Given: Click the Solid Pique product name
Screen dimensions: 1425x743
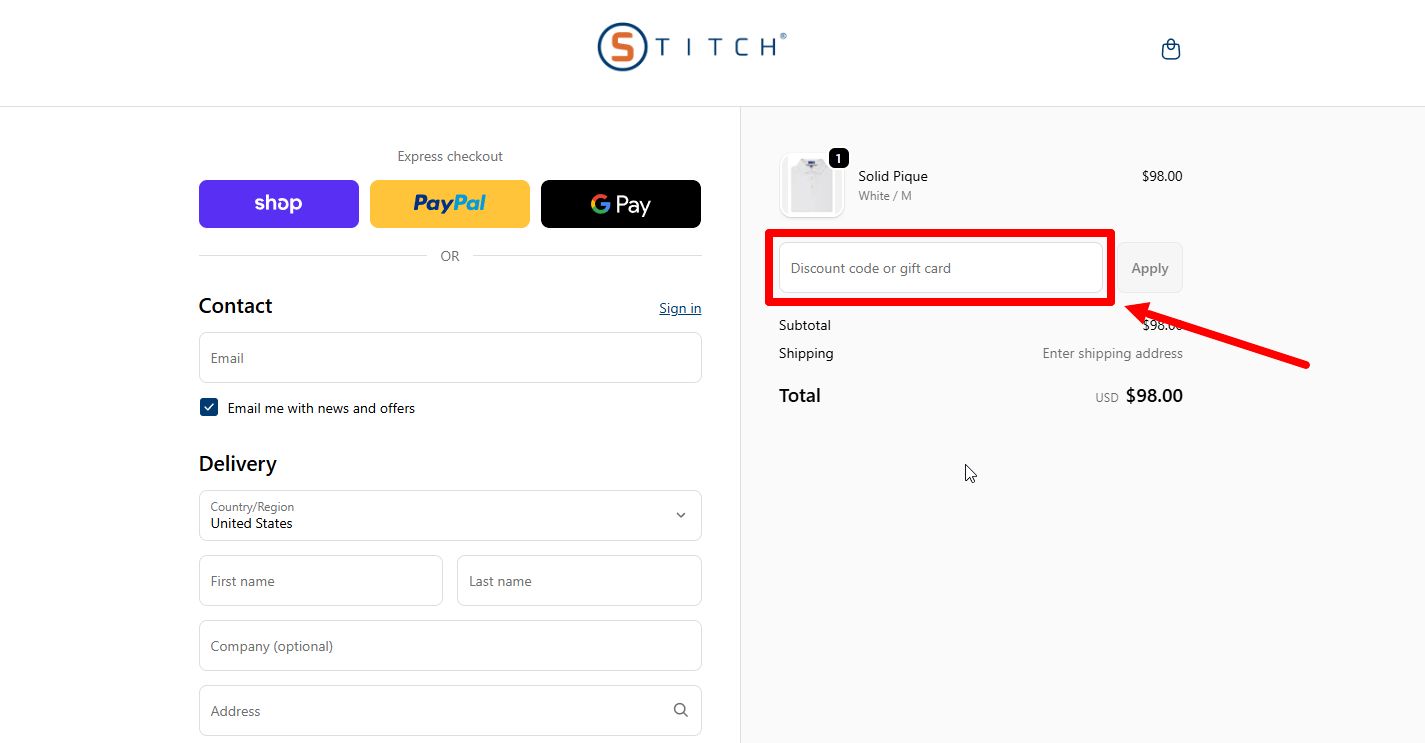Looking at the screenshot, I should click(892, 176).
